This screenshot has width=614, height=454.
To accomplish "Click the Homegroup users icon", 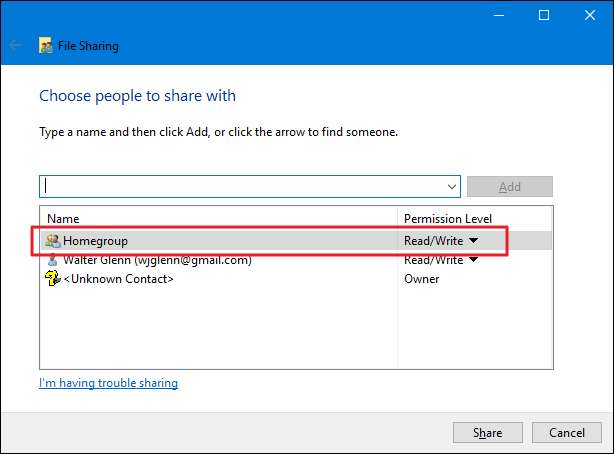I will click(53, 241).
